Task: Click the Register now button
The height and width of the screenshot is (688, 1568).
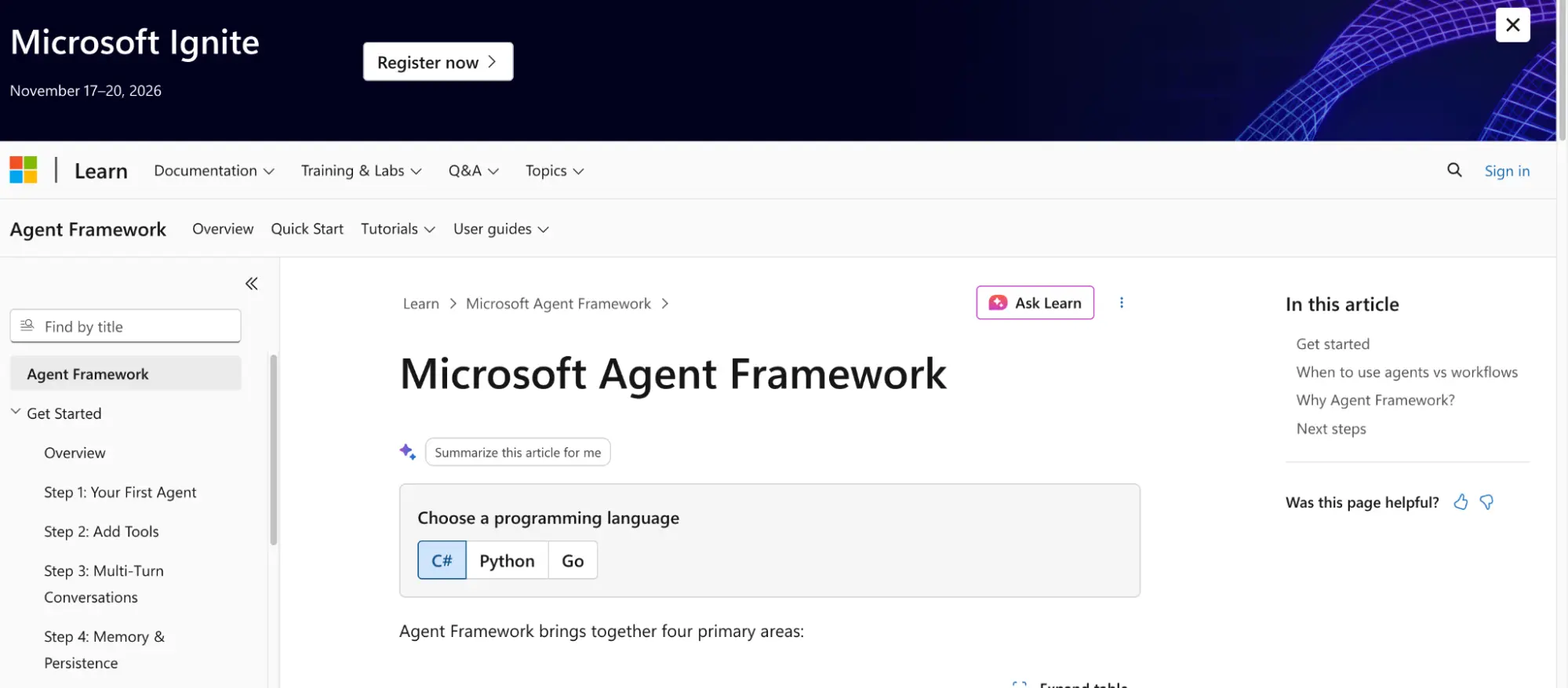Action: 438,61
